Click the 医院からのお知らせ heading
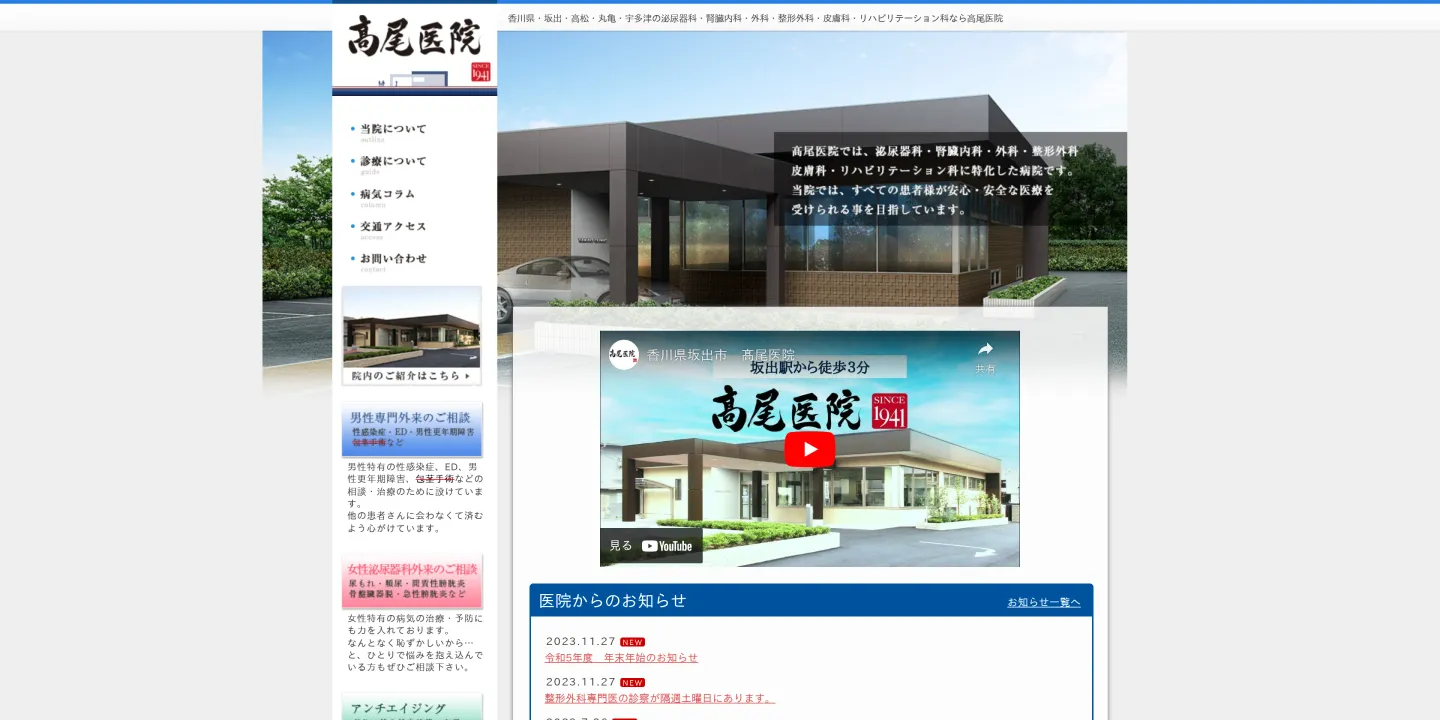 (613, 601)
